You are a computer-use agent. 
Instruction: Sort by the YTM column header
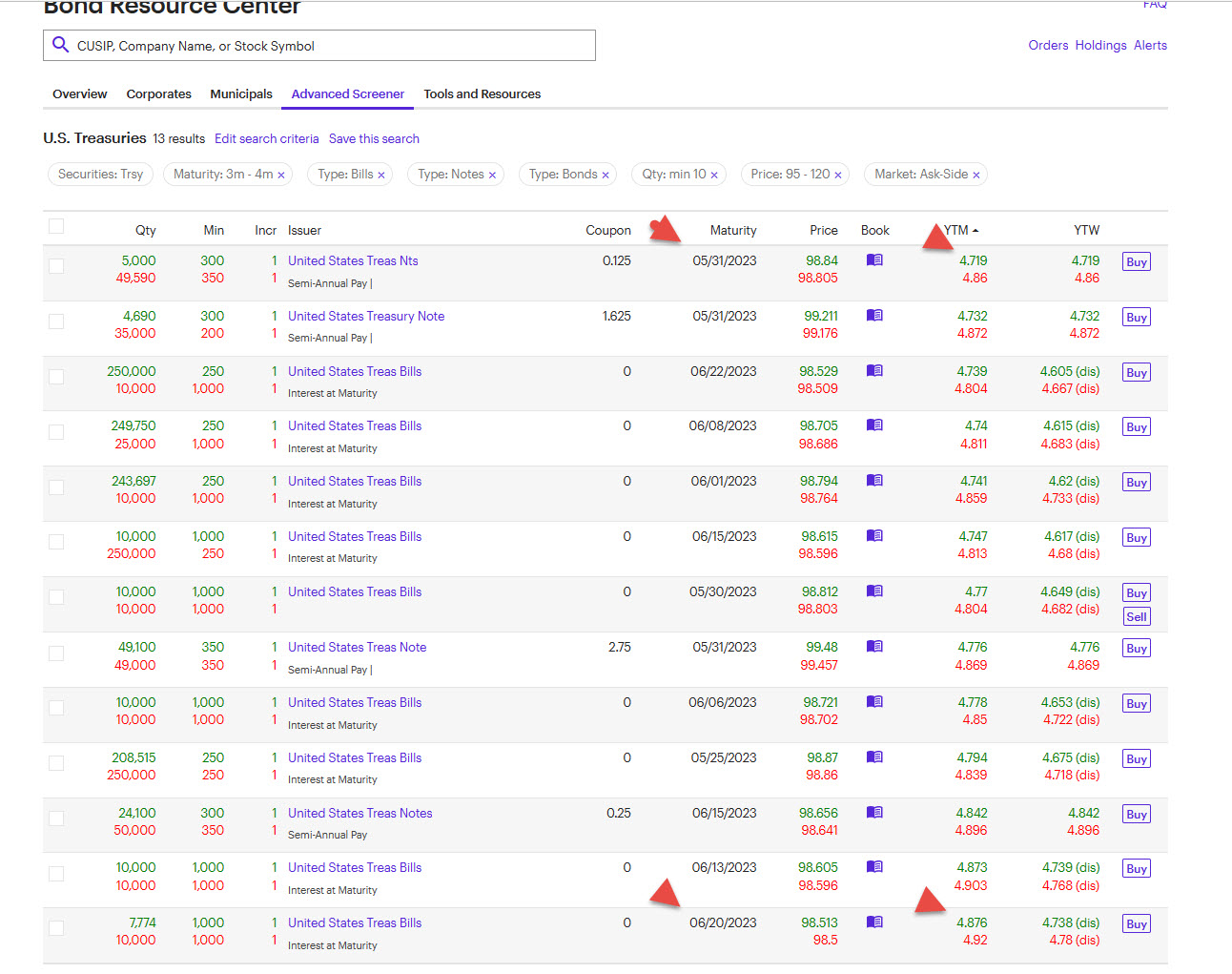click(x=960, y=230)
